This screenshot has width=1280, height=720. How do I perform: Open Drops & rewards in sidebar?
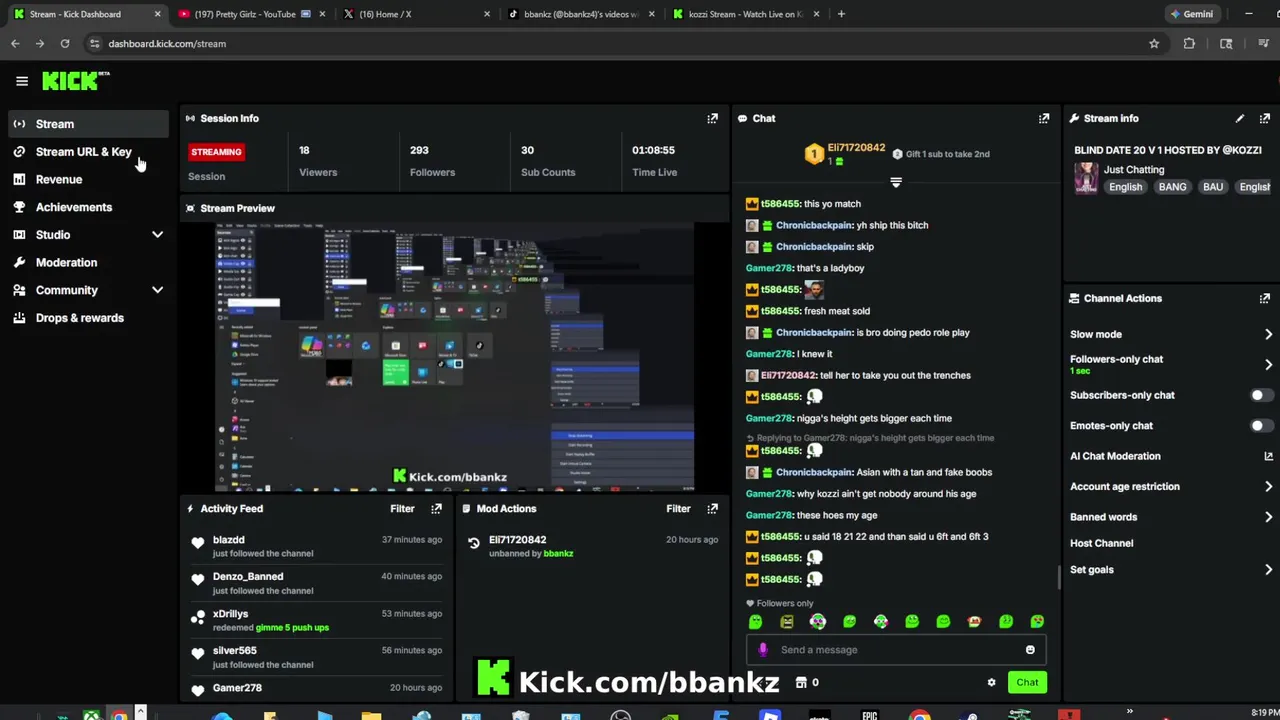pyautogui.click(x=89, y=318)
